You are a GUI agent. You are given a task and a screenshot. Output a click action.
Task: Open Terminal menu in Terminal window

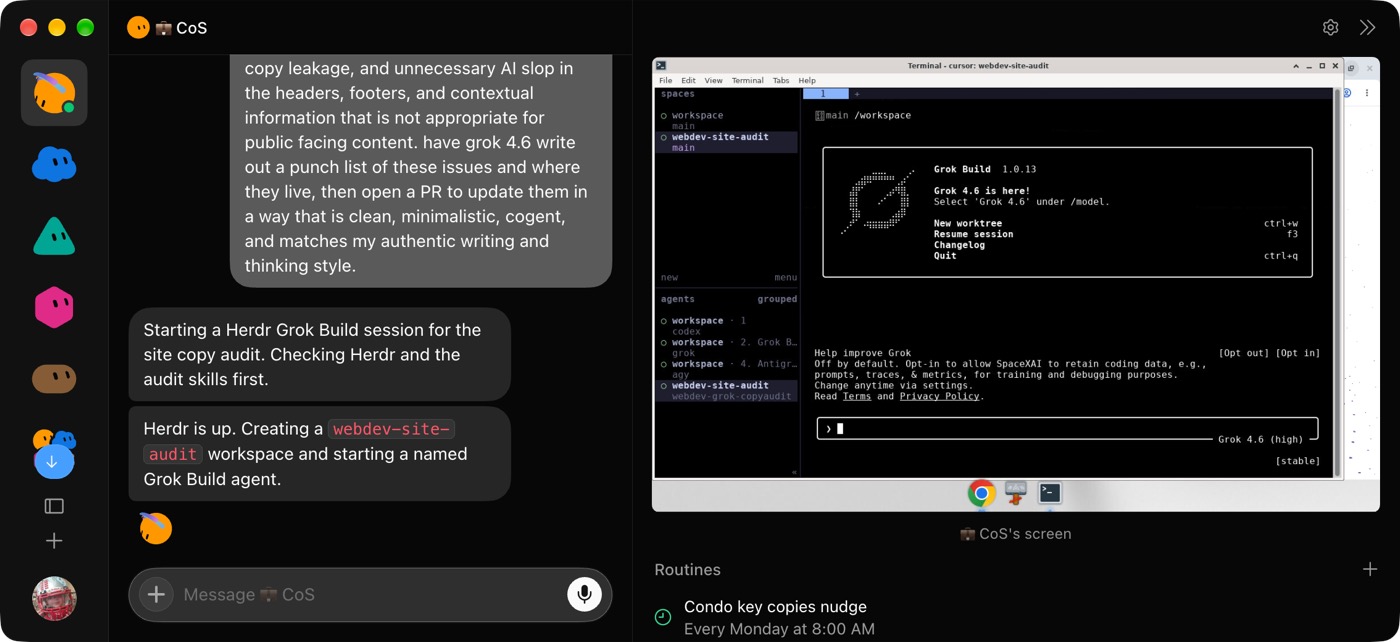click(x=747, y=80)
